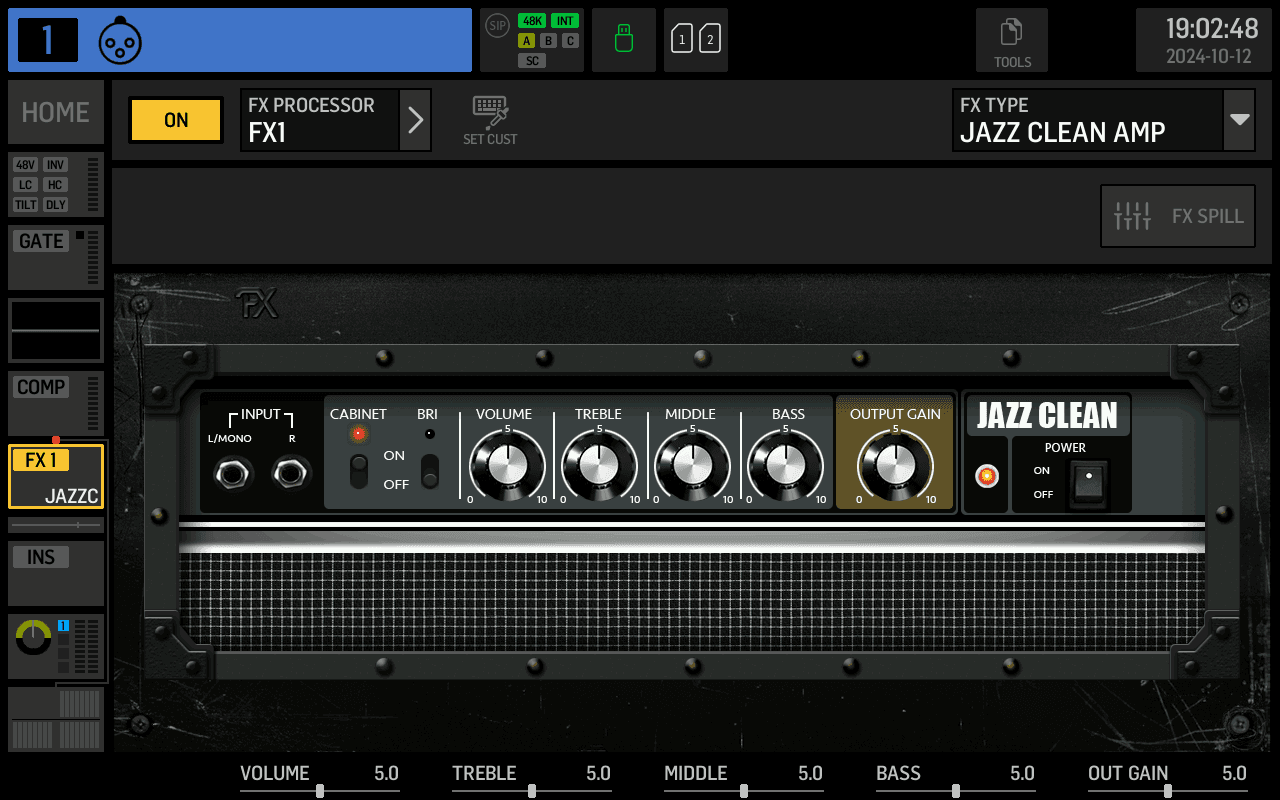Toggle the TILT indicator
The image size is (1280, 800).
click(26, 205)
